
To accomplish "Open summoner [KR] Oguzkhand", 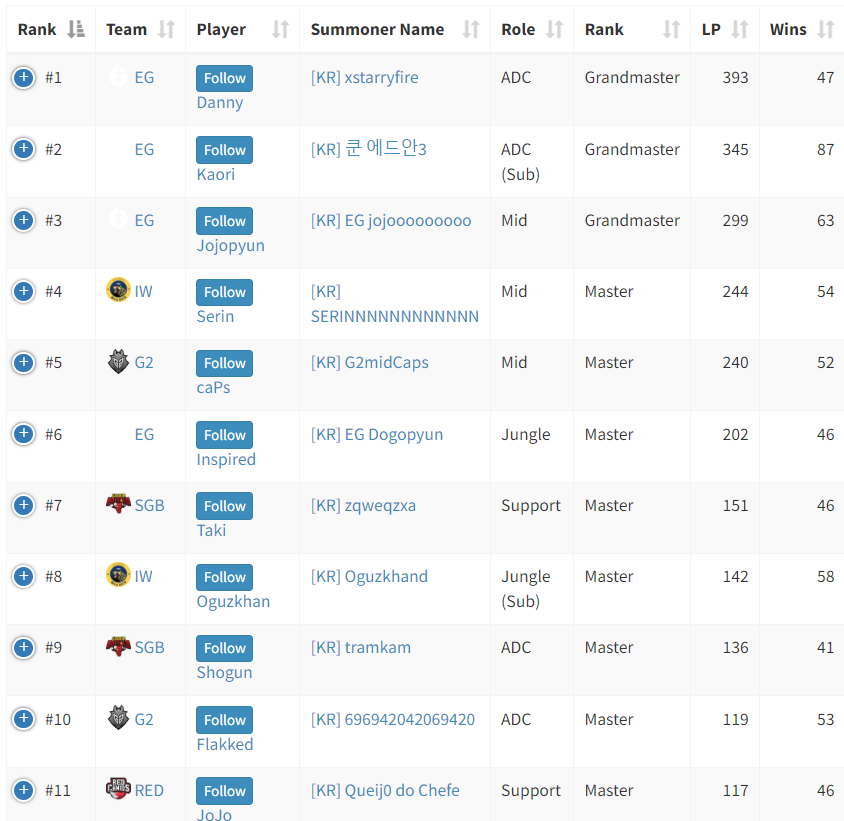I will click(369, 576).
